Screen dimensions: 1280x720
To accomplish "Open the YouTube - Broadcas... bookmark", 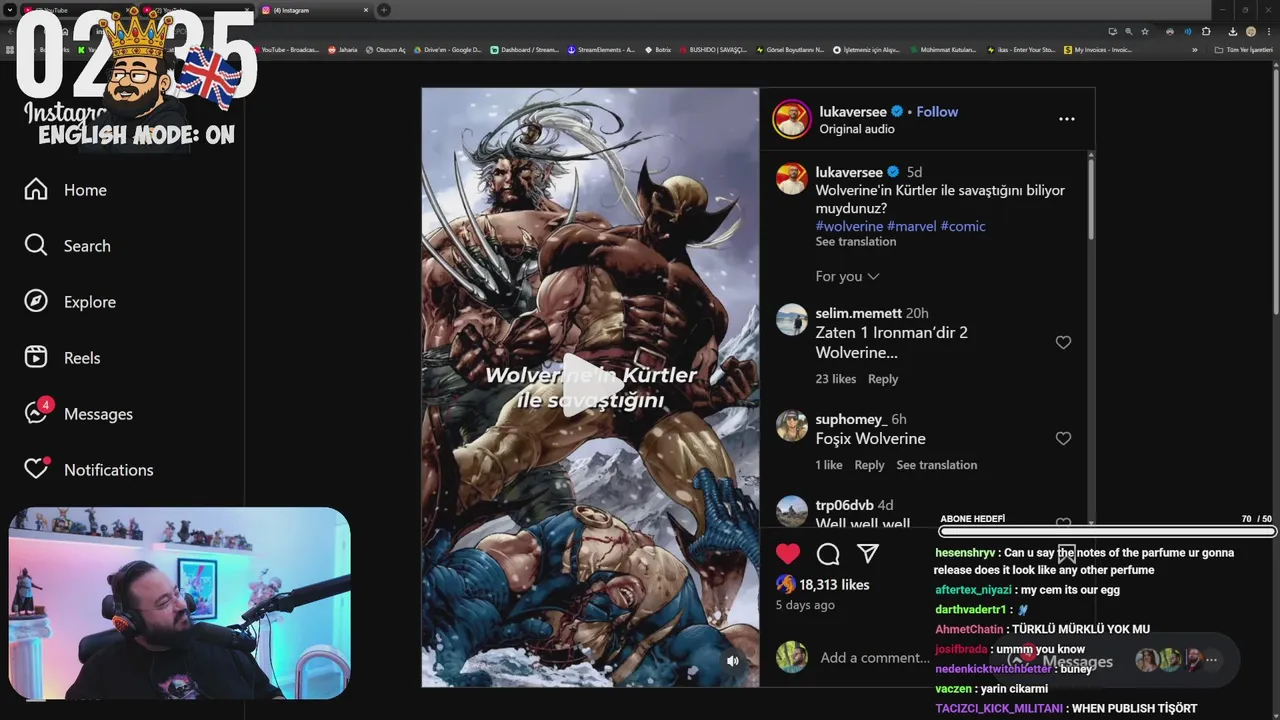I will pyautogui.click(x=286, y=49).
